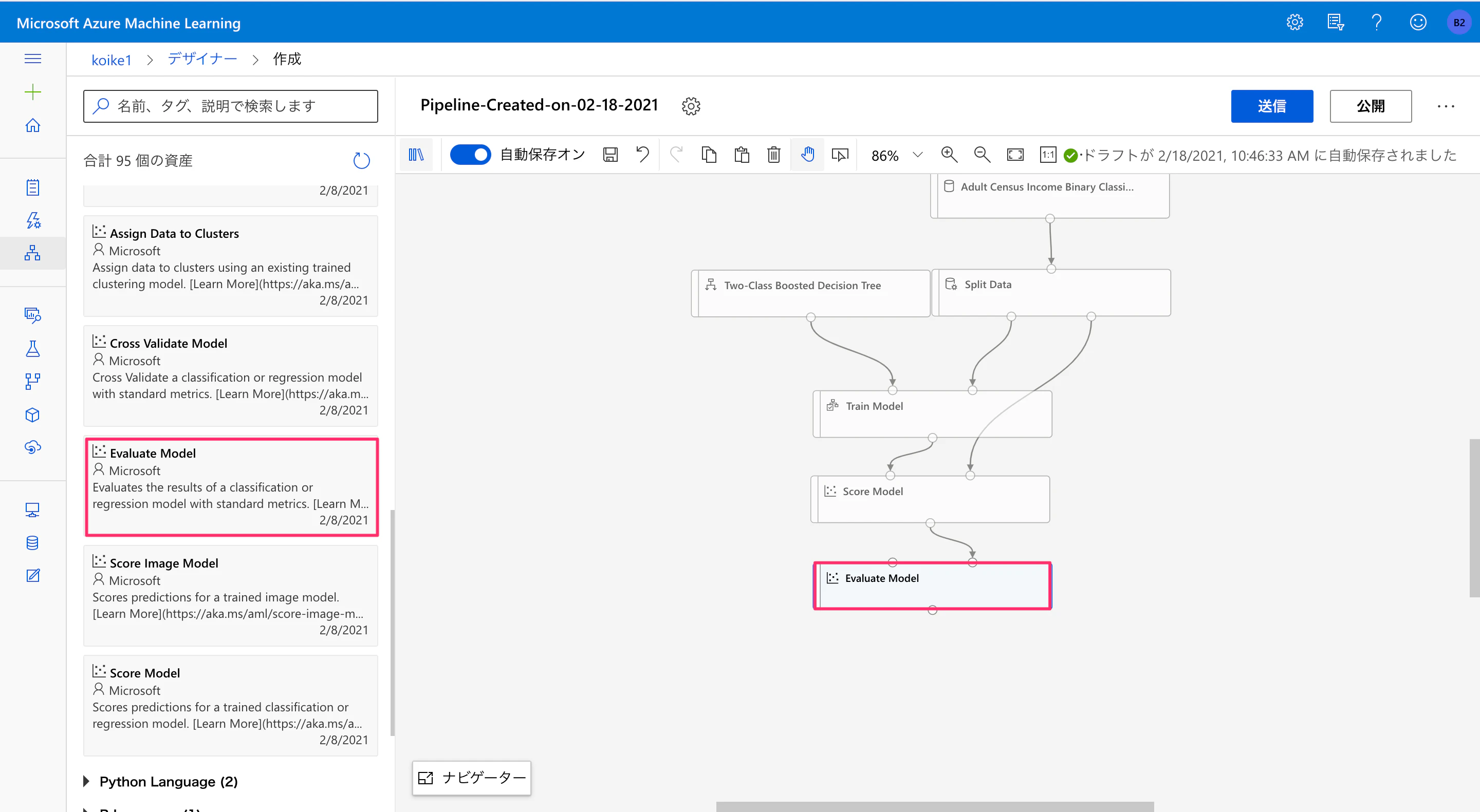Undo the last action in toolbar

coord(642,155)
